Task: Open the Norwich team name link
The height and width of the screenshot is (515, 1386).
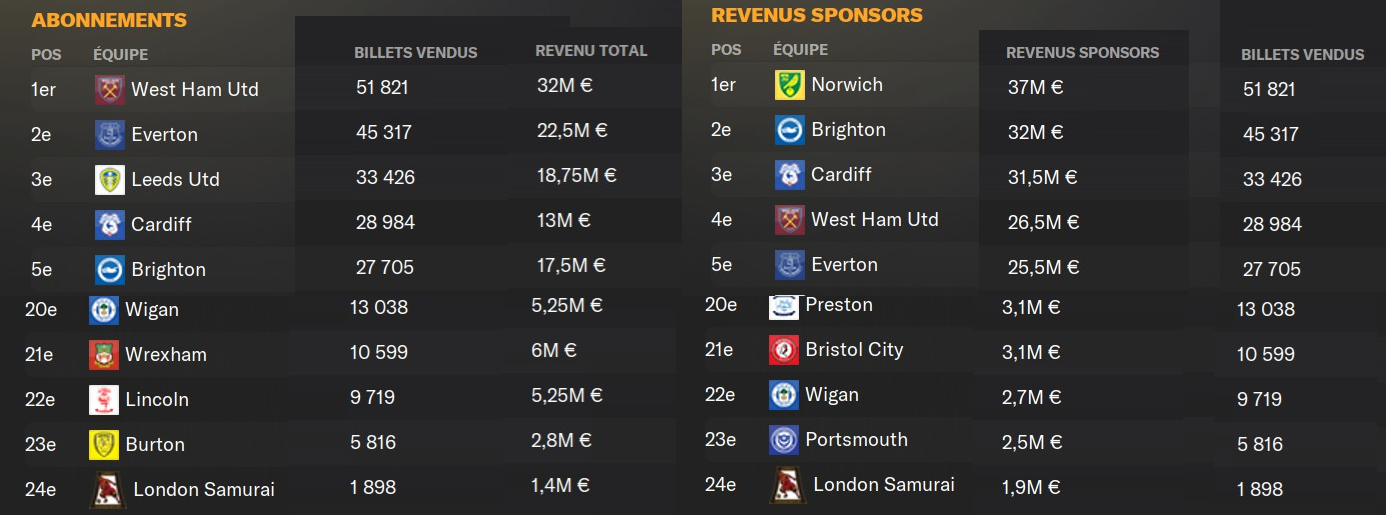Action: (847, 85)
